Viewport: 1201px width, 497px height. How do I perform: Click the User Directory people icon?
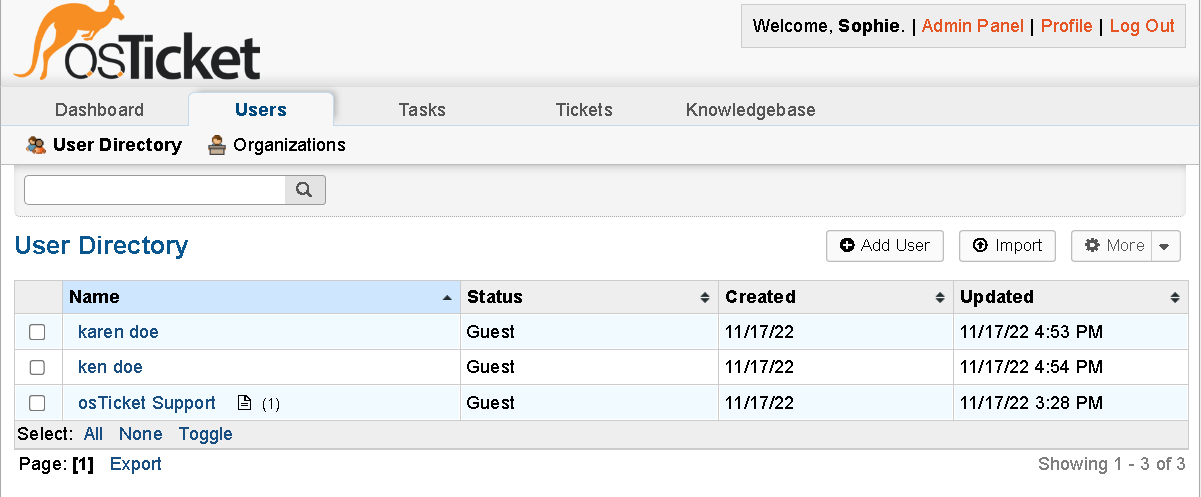[x=36, y=145]
